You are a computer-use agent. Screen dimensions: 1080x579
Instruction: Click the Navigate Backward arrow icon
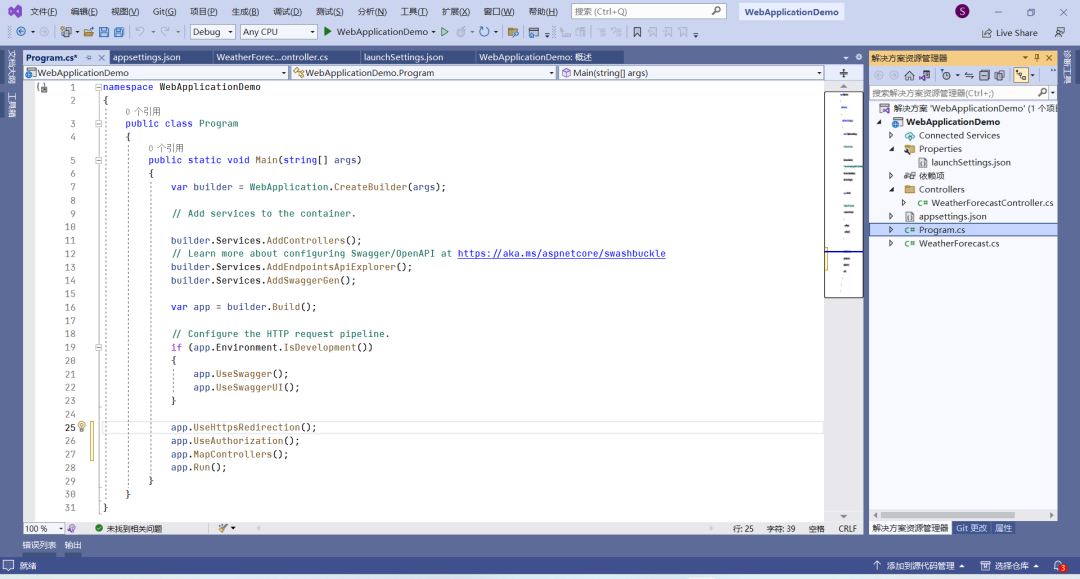[x=20, y=32]
